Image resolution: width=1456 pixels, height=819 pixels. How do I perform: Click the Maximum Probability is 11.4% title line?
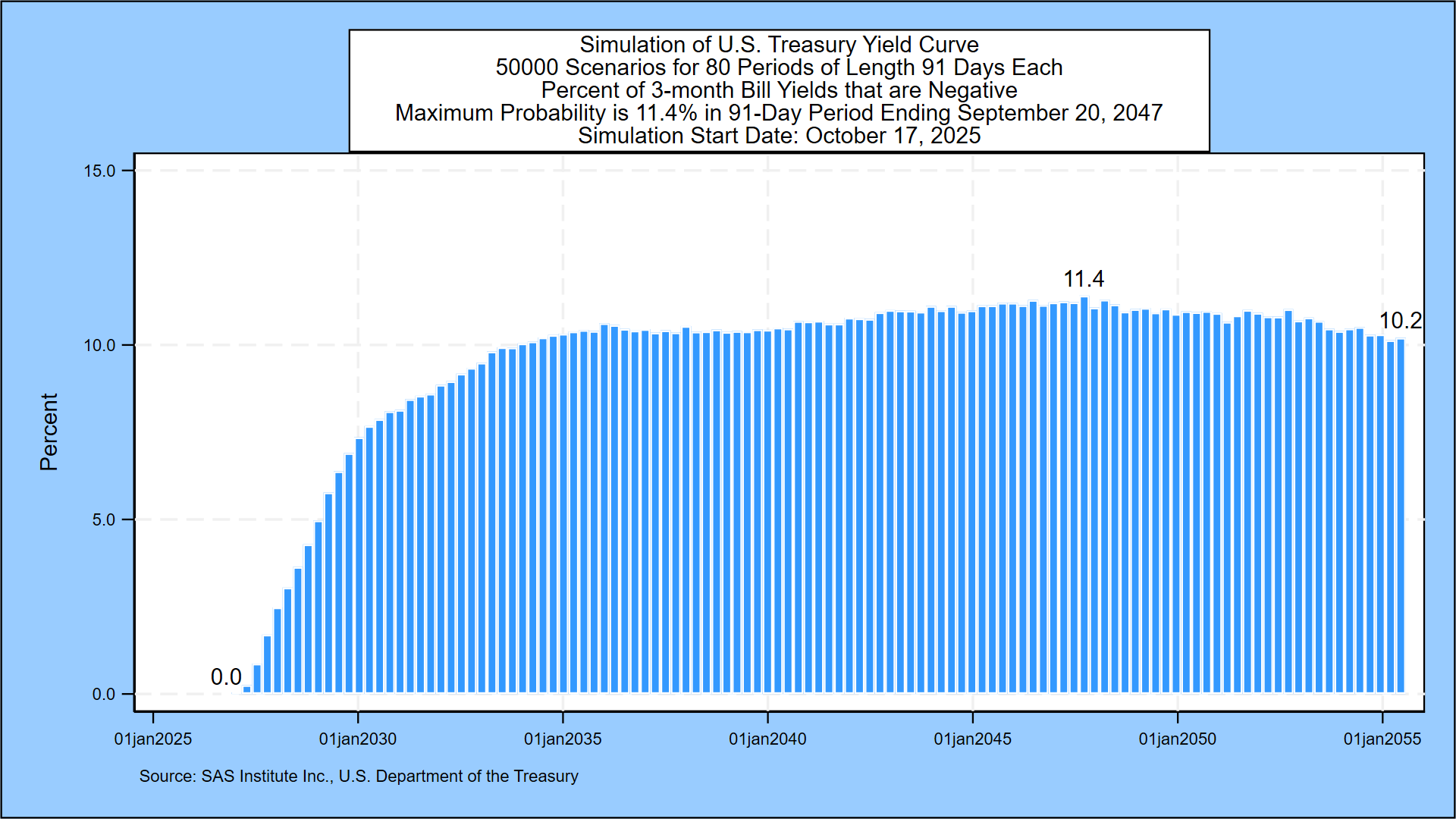pyautogui.click(x=779, y=113)
